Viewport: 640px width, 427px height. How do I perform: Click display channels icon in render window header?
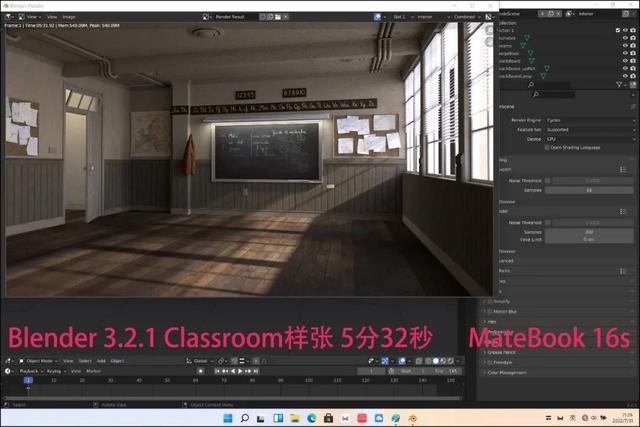click(x=489, y=17)
